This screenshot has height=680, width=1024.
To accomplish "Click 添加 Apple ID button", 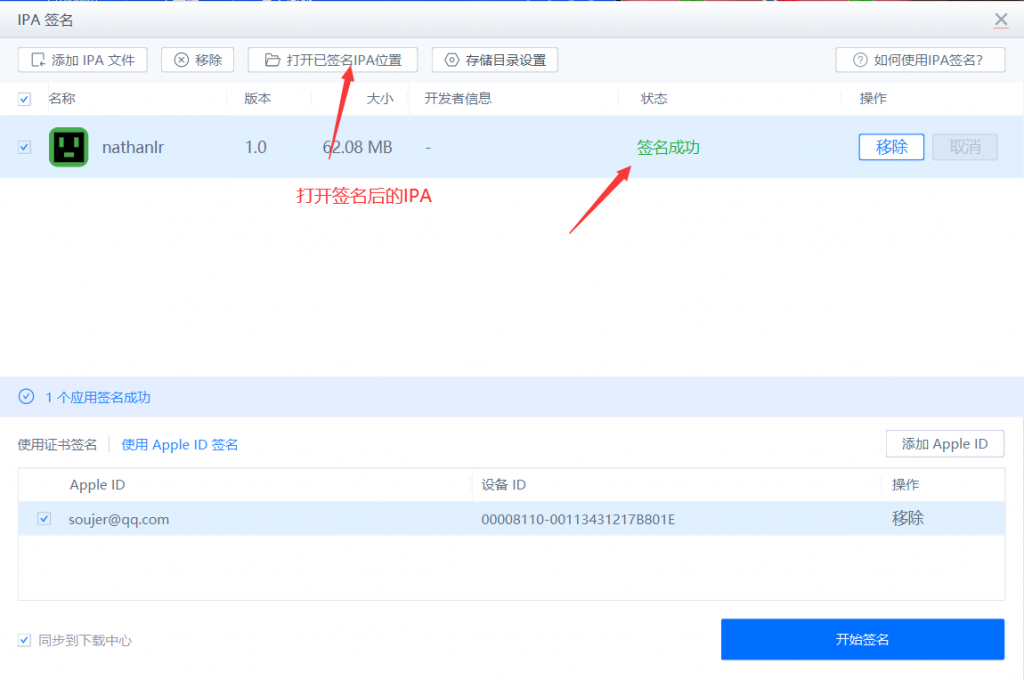I will 945,444.
